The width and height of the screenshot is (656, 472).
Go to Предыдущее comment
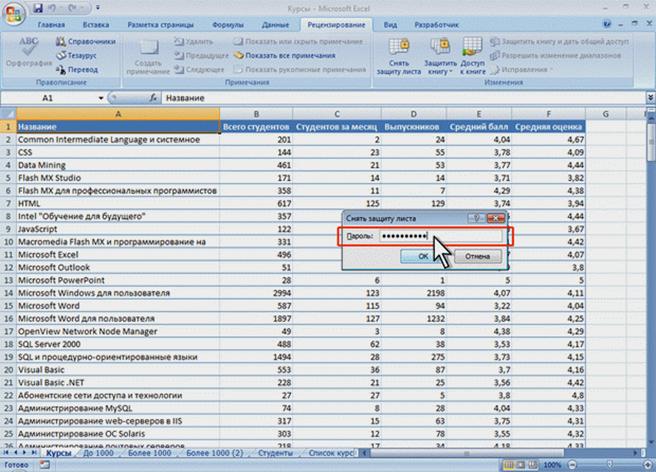(201, 55)
